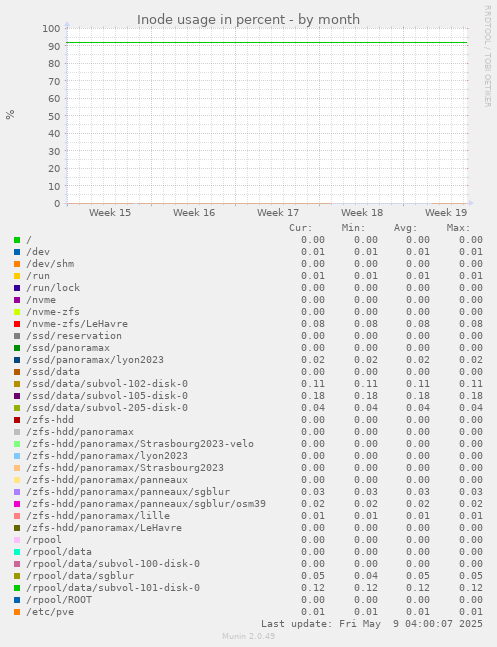The height and width of the screenshot is (647, 497).
Task: Click the green swatch for / filesystem
Action: pos(17,240)
